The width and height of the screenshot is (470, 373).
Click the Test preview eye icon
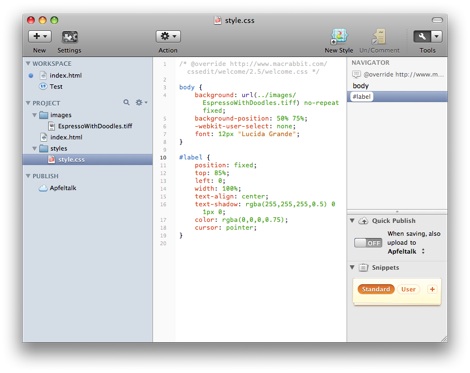pos(43,86)
